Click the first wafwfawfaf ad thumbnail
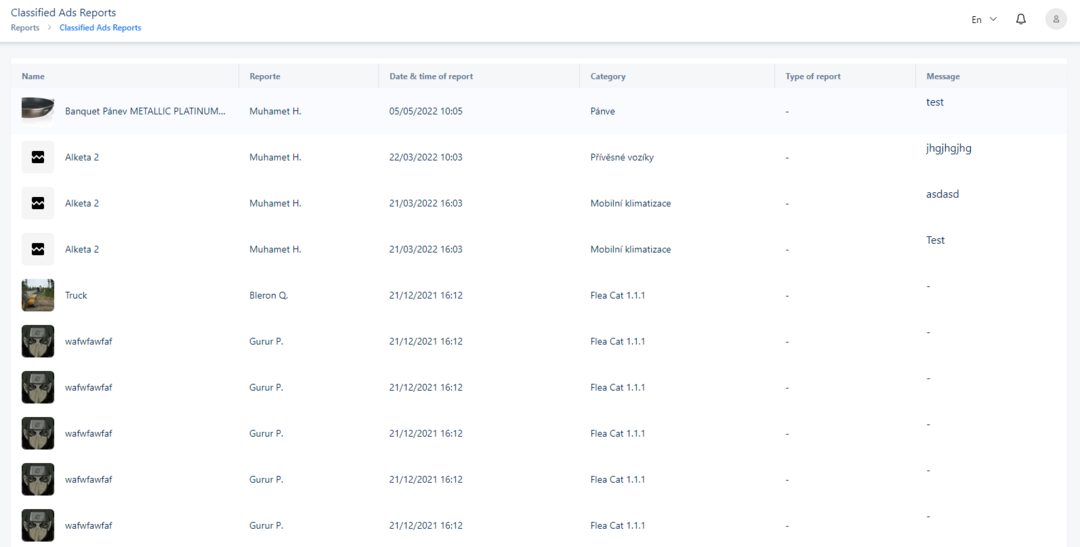This screenshot has width=1080, height=547. point(38,341)
